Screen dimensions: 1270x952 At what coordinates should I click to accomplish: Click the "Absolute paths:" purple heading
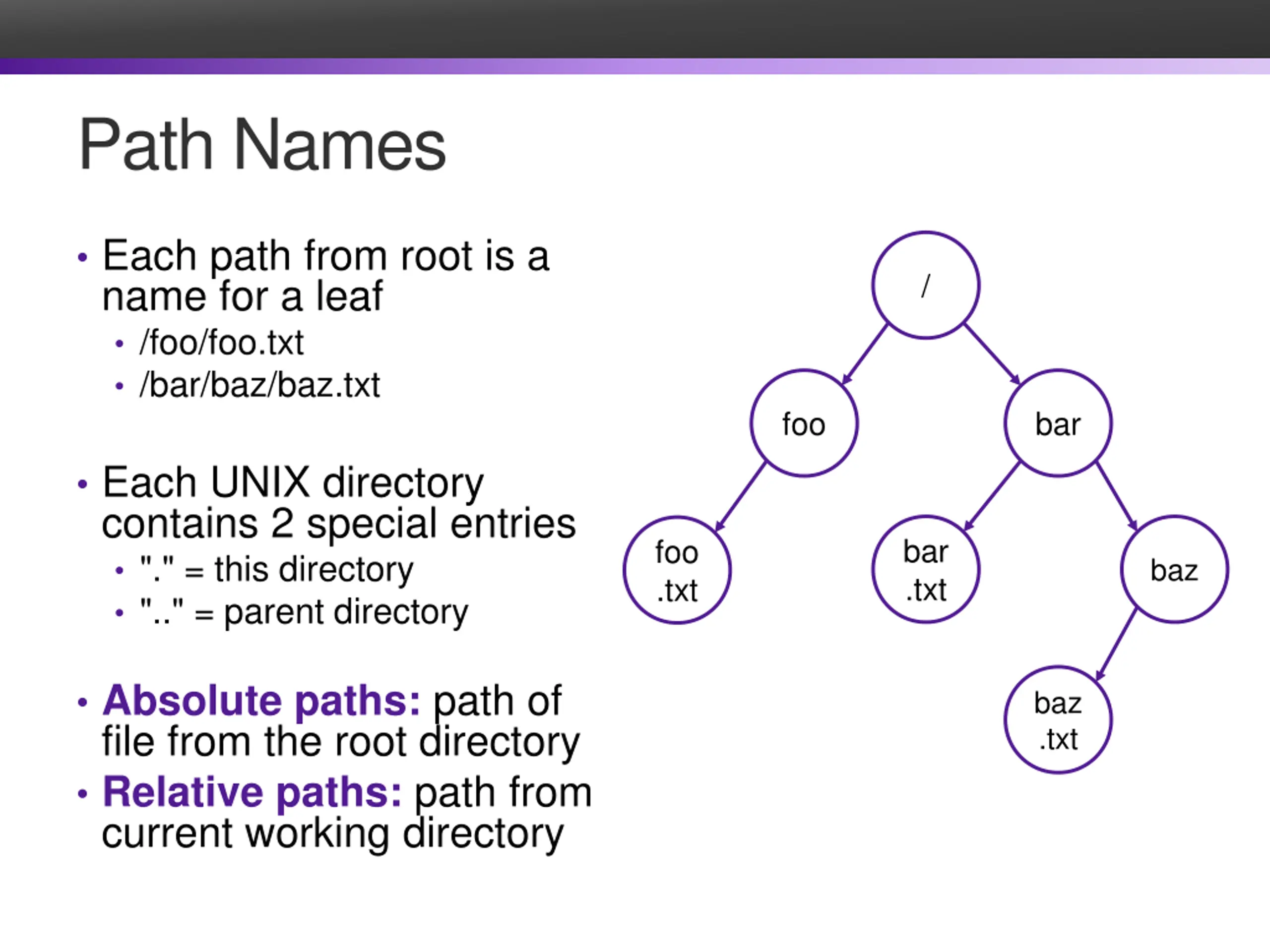tap(261, 700)
